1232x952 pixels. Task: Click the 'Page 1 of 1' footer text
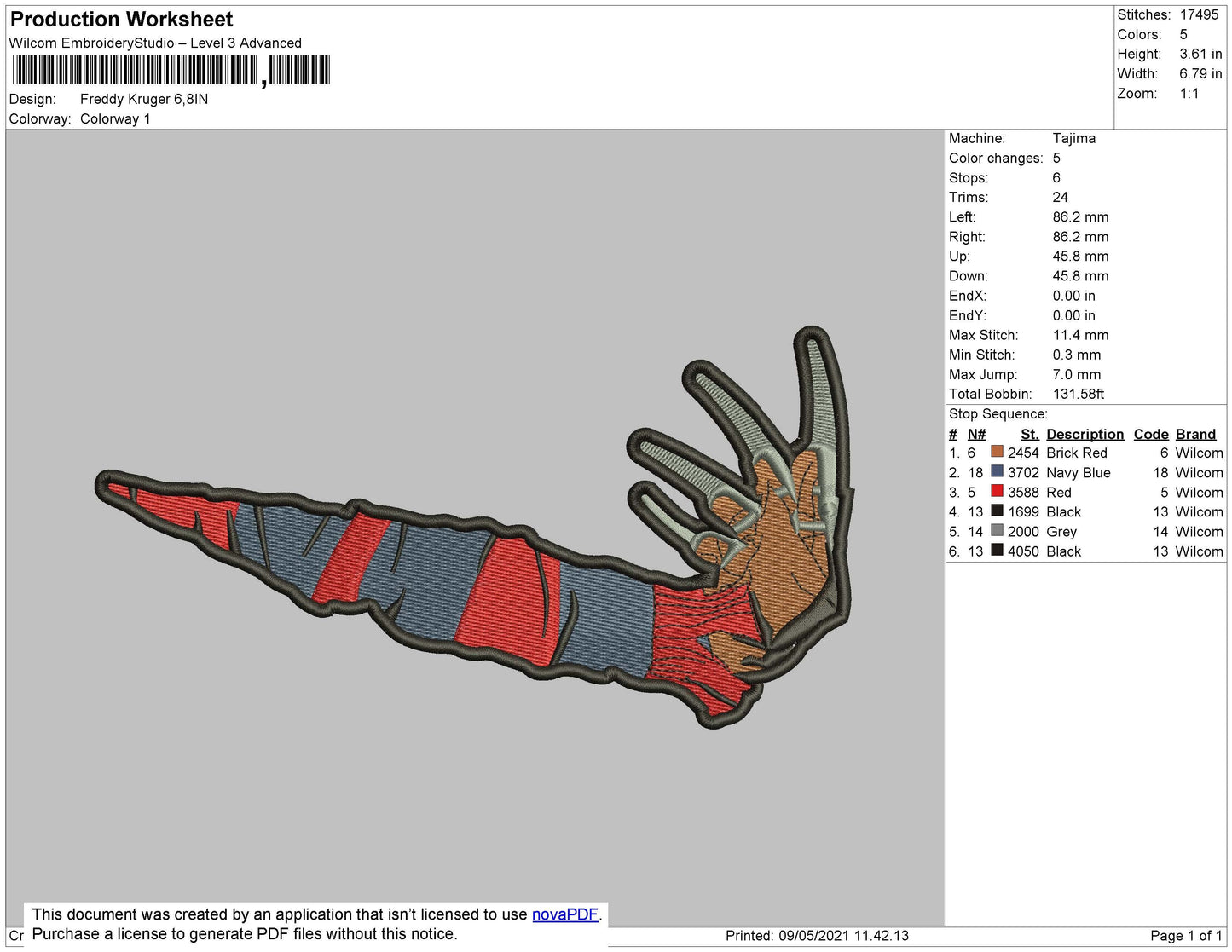(1186, 935)
